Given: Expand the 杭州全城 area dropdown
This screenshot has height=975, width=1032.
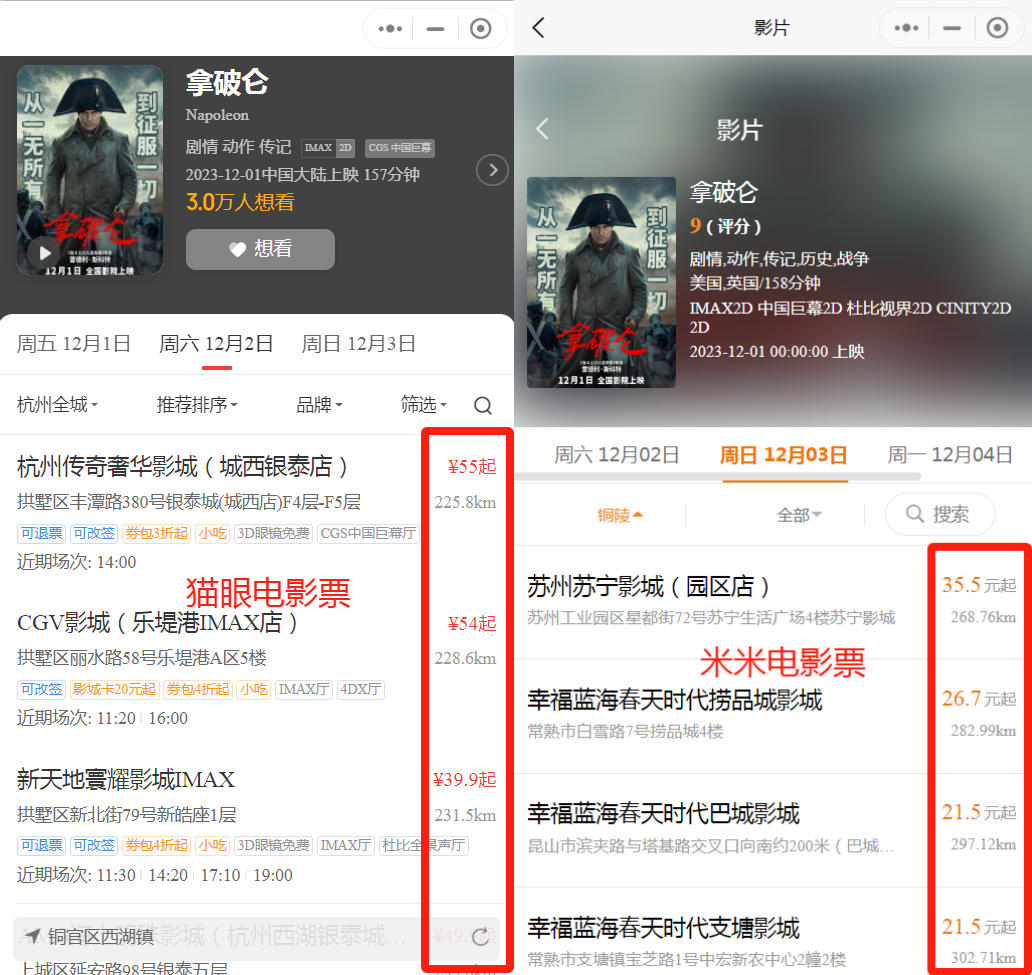Looking at the screenshot, I should click(57, 405).
